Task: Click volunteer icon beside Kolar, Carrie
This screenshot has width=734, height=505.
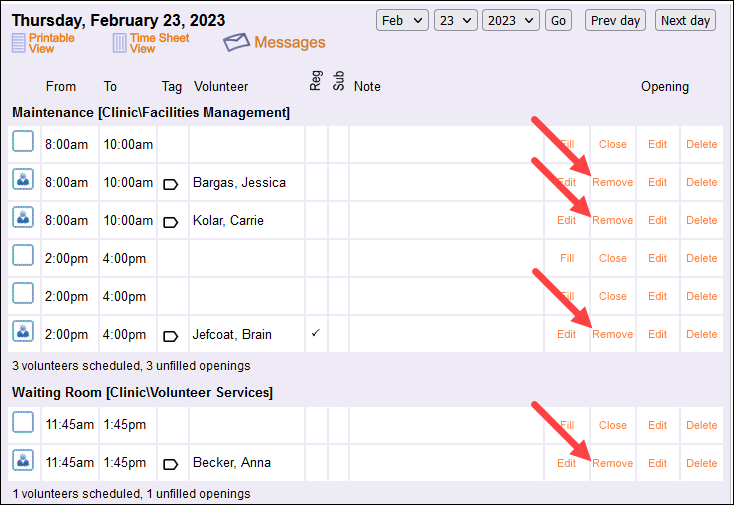Action: click(23, 219)
